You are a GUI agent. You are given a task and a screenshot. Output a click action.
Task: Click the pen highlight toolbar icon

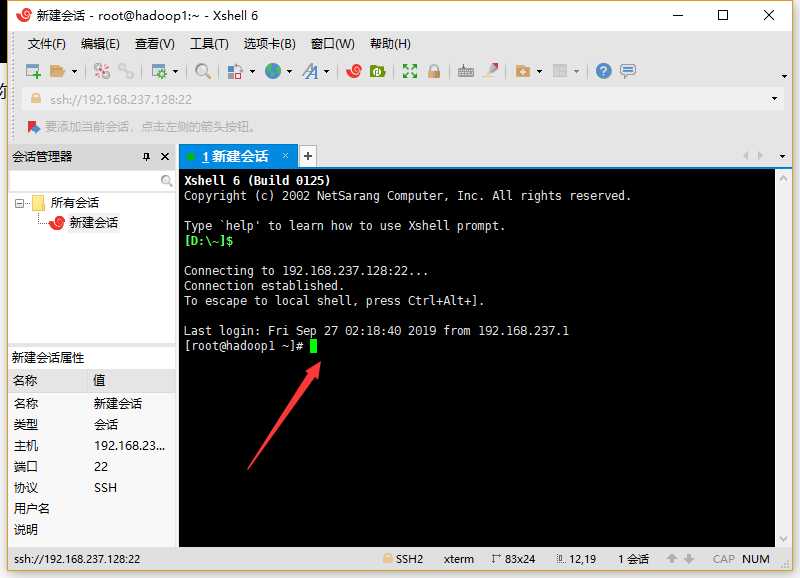(x=491, y=70)
